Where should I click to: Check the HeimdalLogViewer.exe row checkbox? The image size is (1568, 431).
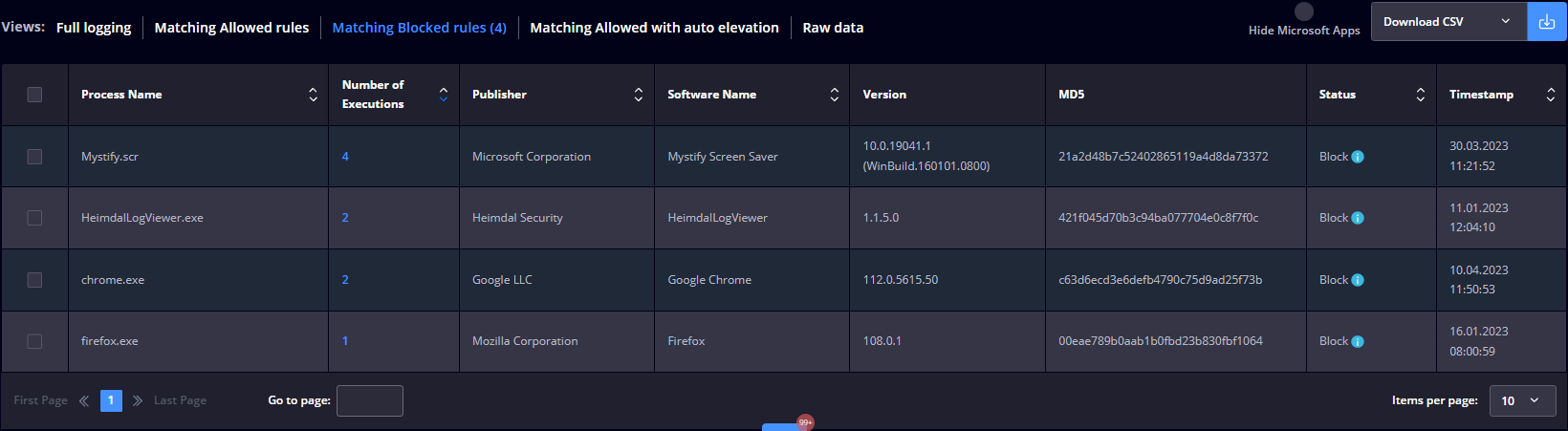[34, 218]
